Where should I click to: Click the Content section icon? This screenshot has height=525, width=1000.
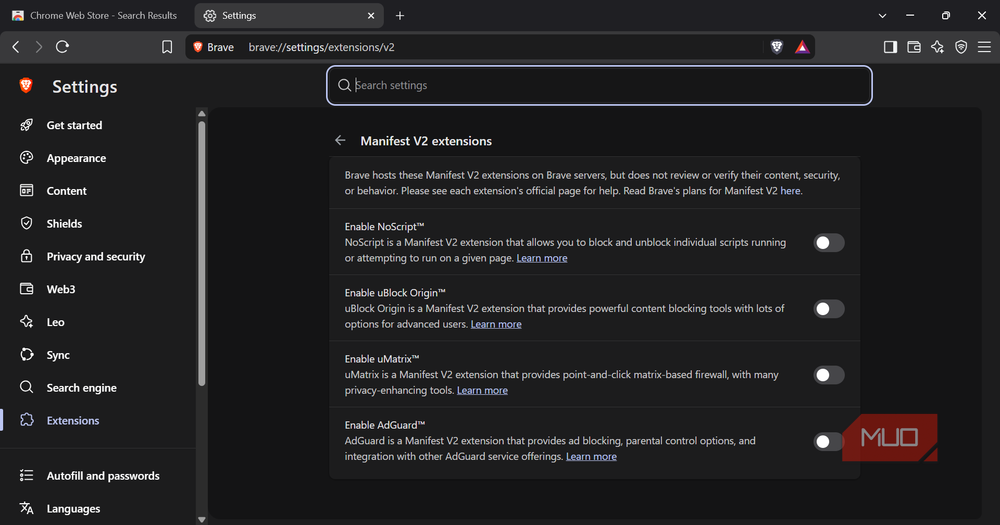click(x=26, y=190)
